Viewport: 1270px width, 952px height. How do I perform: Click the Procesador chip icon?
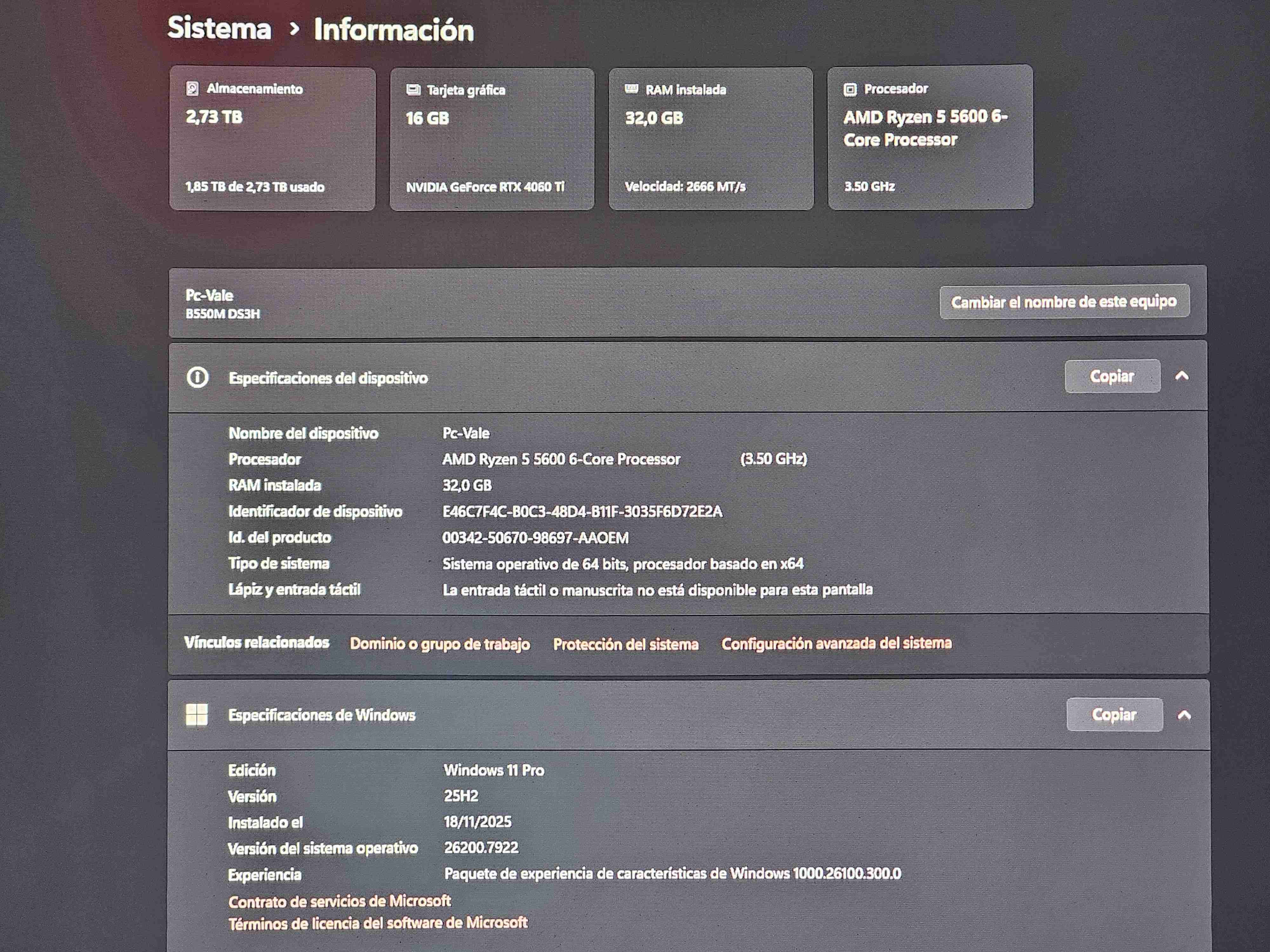click(850, 89)
